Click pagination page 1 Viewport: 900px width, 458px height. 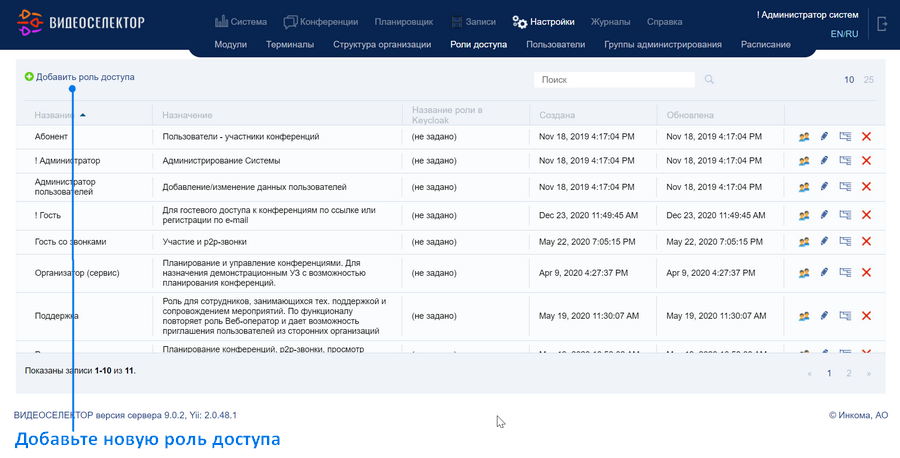829,373
